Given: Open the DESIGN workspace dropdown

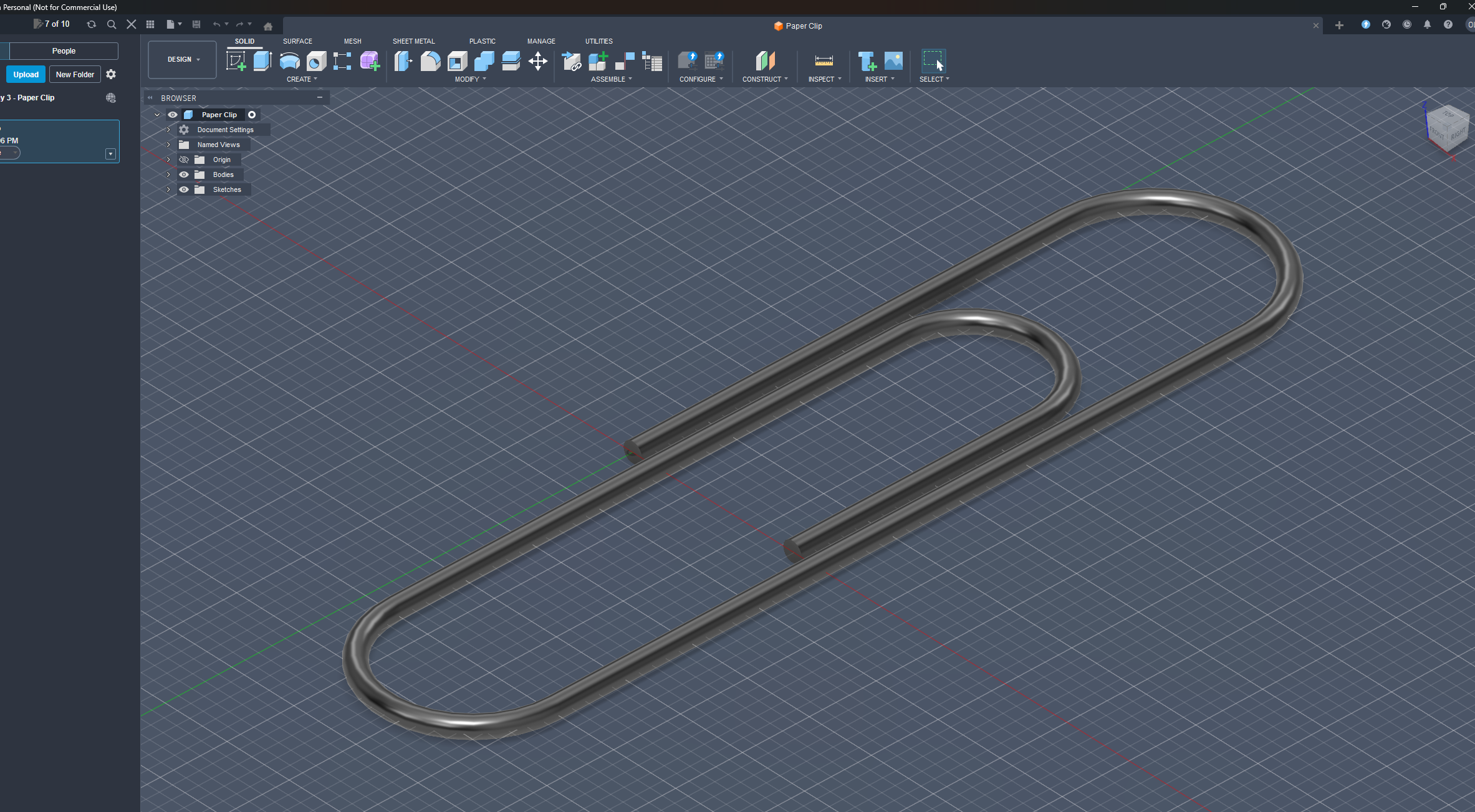Looking at the screenshot, I should (x=181, y=59).
